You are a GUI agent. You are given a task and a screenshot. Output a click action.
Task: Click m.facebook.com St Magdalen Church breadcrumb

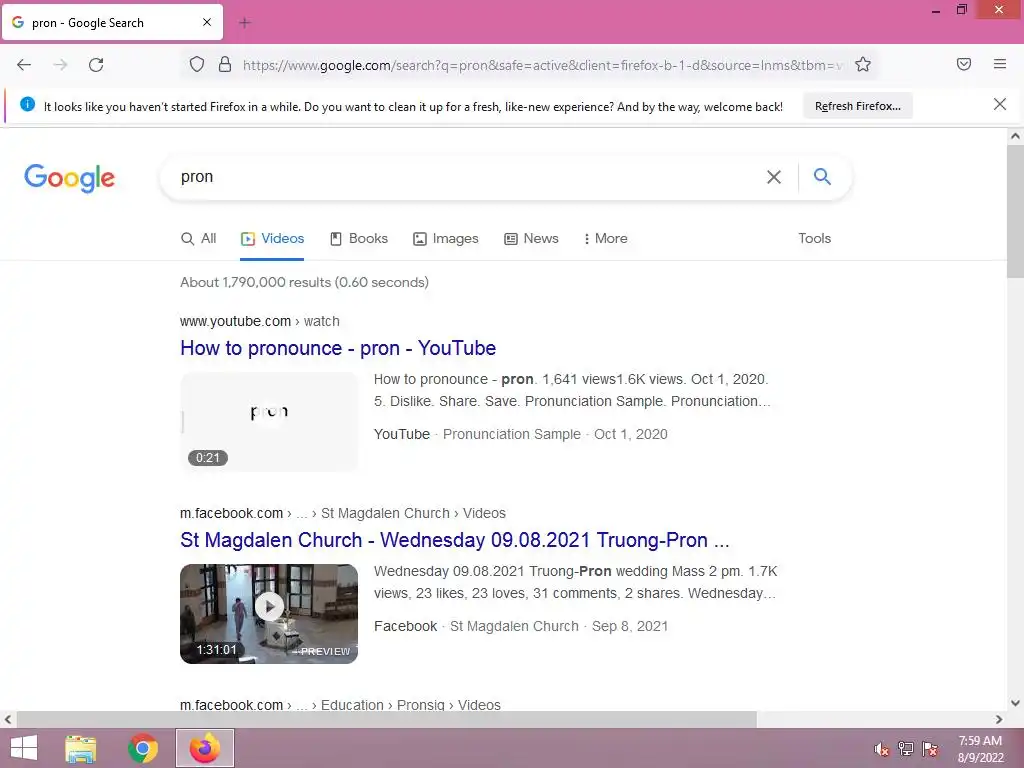[x=343, y=513]
